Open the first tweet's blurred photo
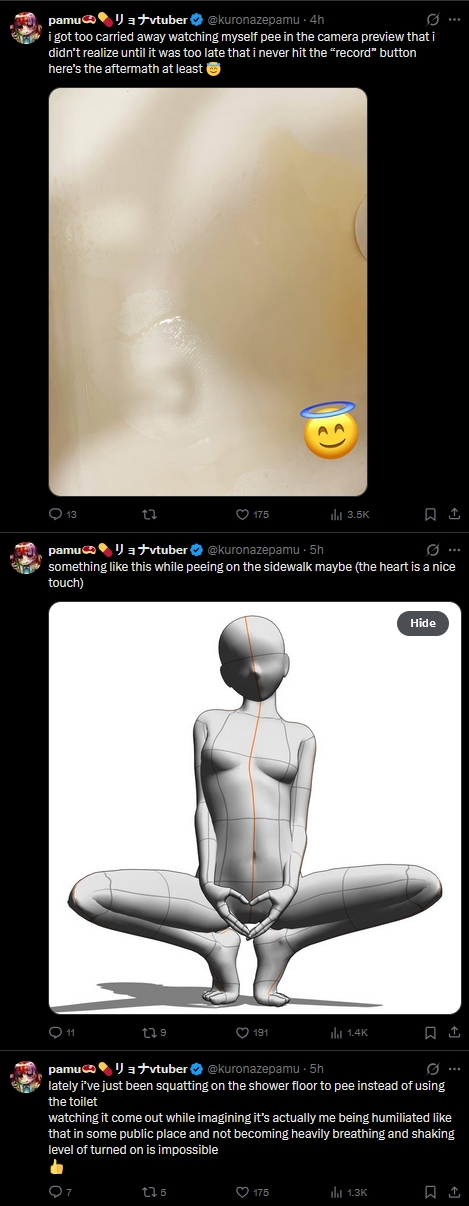 pos(208,292)
